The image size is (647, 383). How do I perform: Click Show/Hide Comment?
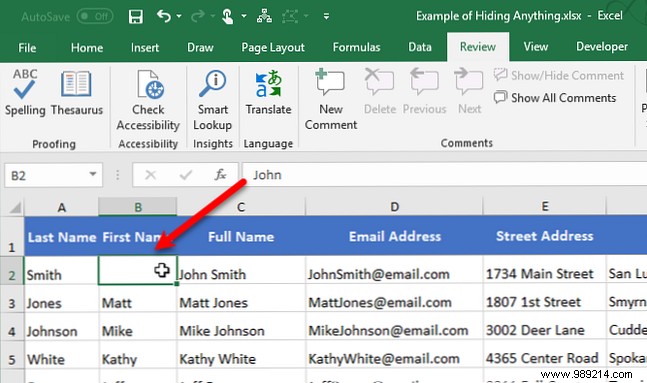(559, 76)
